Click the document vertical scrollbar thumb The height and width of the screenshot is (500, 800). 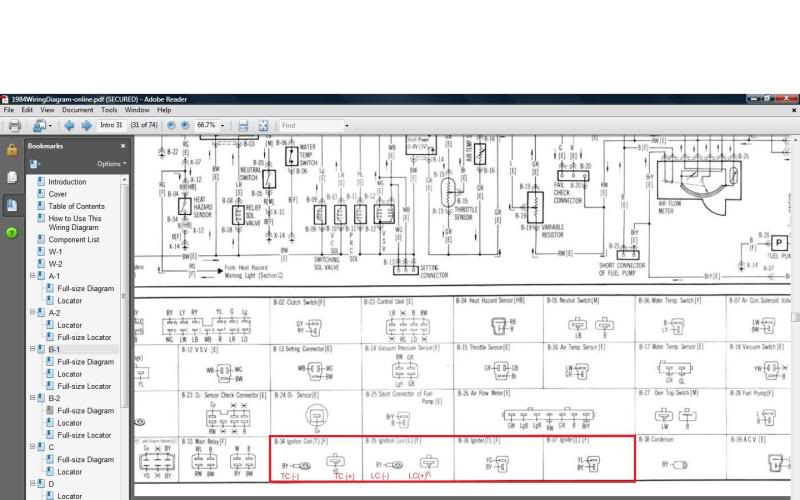coord(795,317)
